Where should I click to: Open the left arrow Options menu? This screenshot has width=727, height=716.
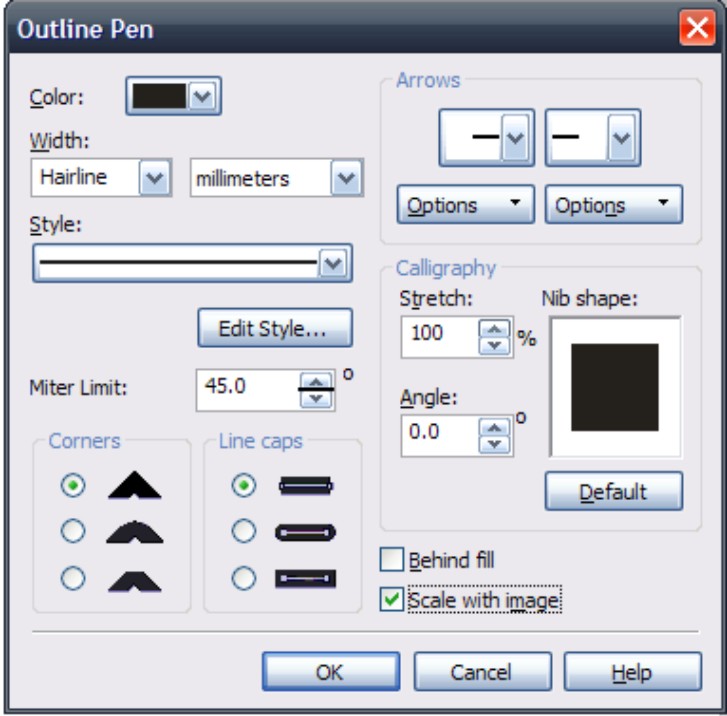(x=466, y=205)
